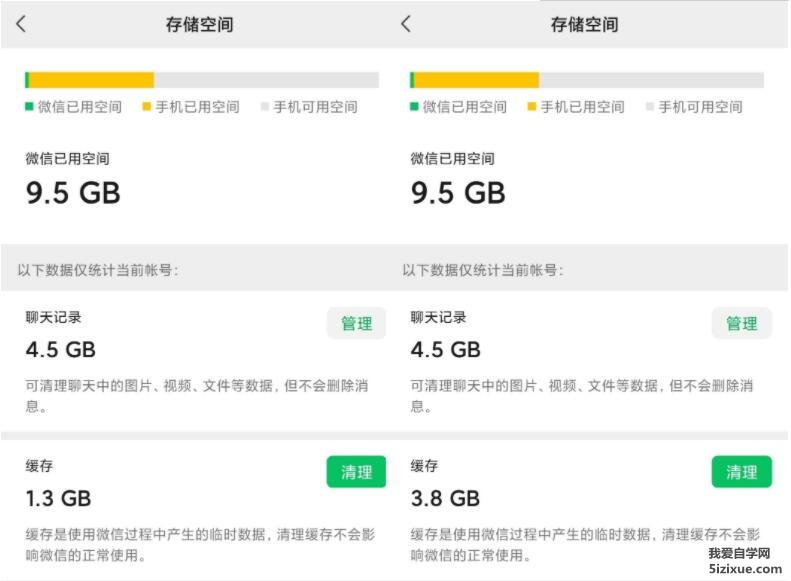Click the 9.5 GB value in right screenshot
Viewport: 791px width, 581px height.
pyautogui.click(x=458, y=193)
